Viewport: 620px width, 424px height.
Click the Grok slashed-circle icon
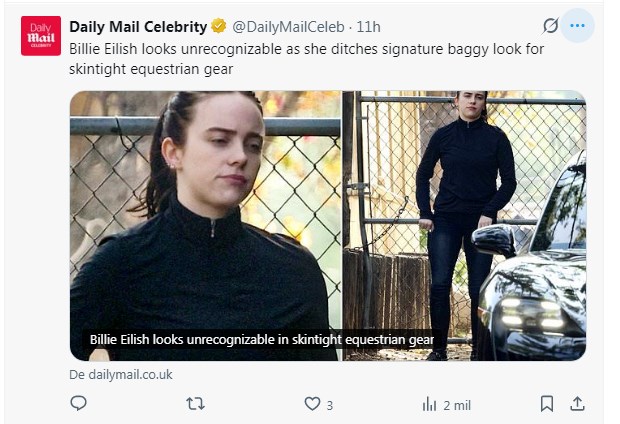(549, 26)
